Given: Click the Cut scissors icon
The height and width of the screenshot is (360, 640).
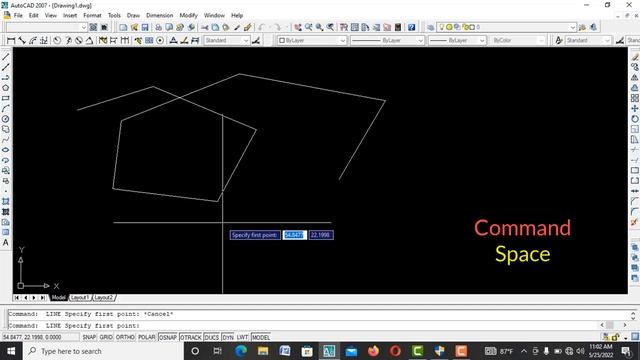Looking at the screenshot, I should [204, 27].
